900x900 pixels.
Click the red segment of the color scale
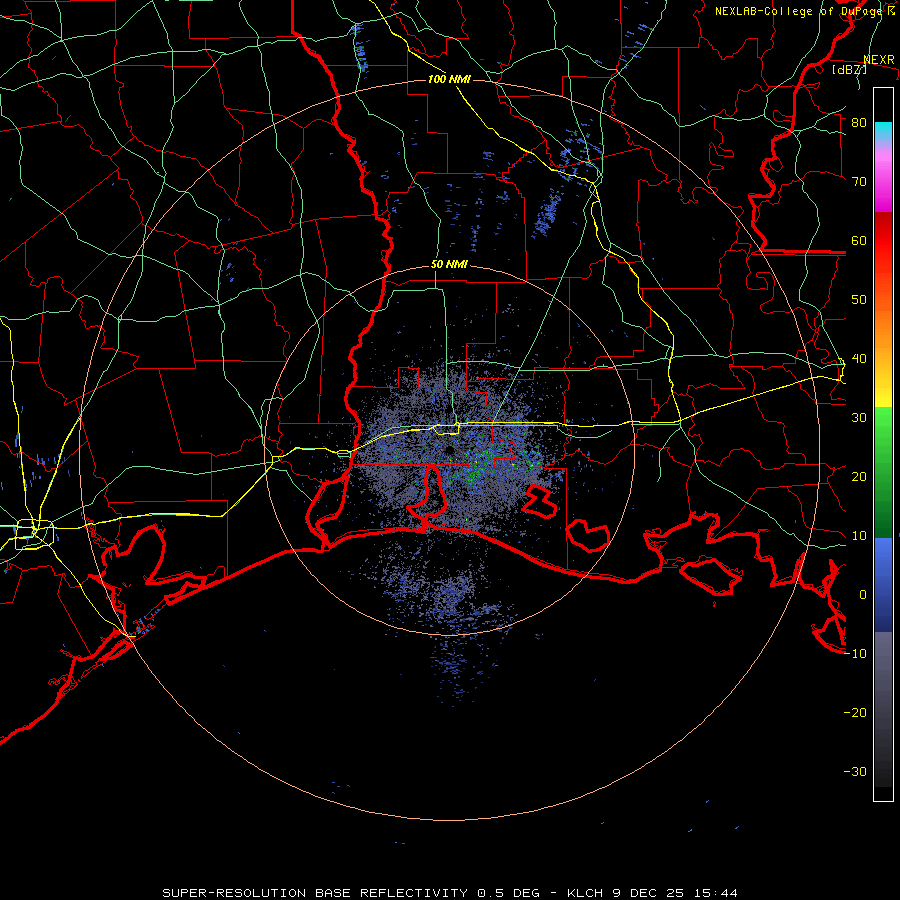[x=883, y=241]
